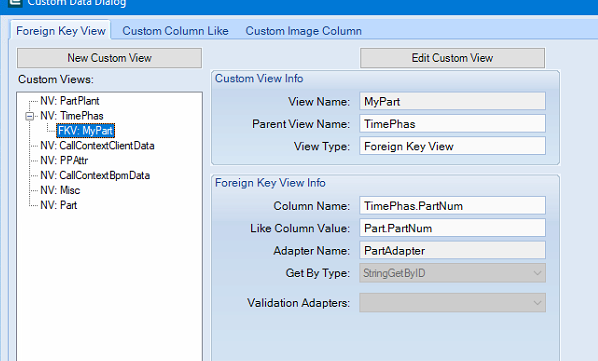Click the Adapter Name field PartAdapter

(452, 250)
